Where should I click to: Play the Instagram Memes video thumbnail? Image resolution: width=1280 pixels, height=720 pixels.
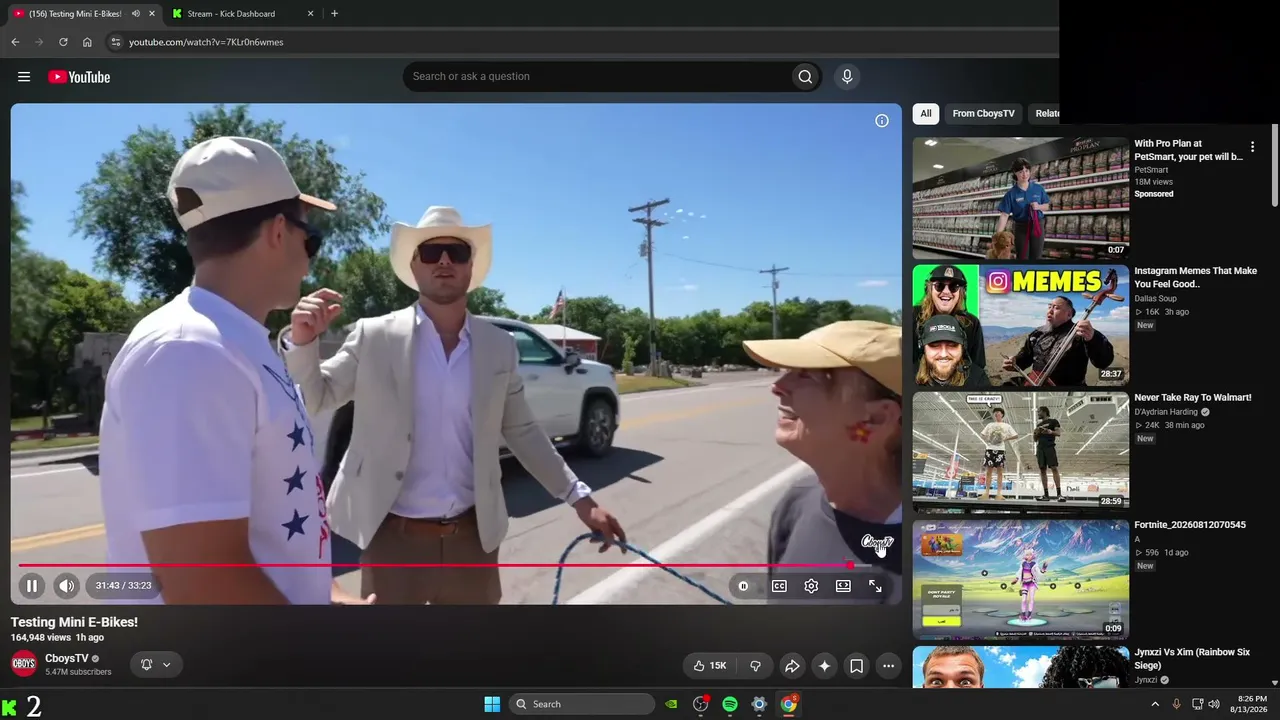(1021, 325)
